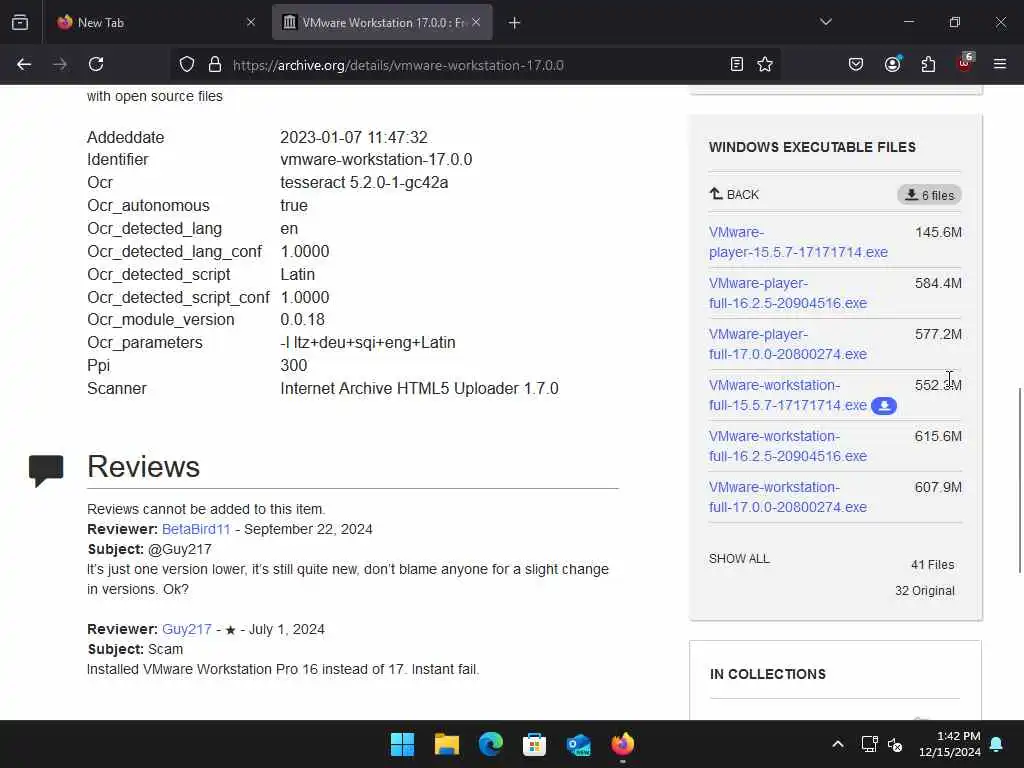The height and width of the screenshot is (768, 1024).
Task: Download VMware-player-full-17.0.0-20800274.exe
Action: pyautogui.click(x=788, y=344)
